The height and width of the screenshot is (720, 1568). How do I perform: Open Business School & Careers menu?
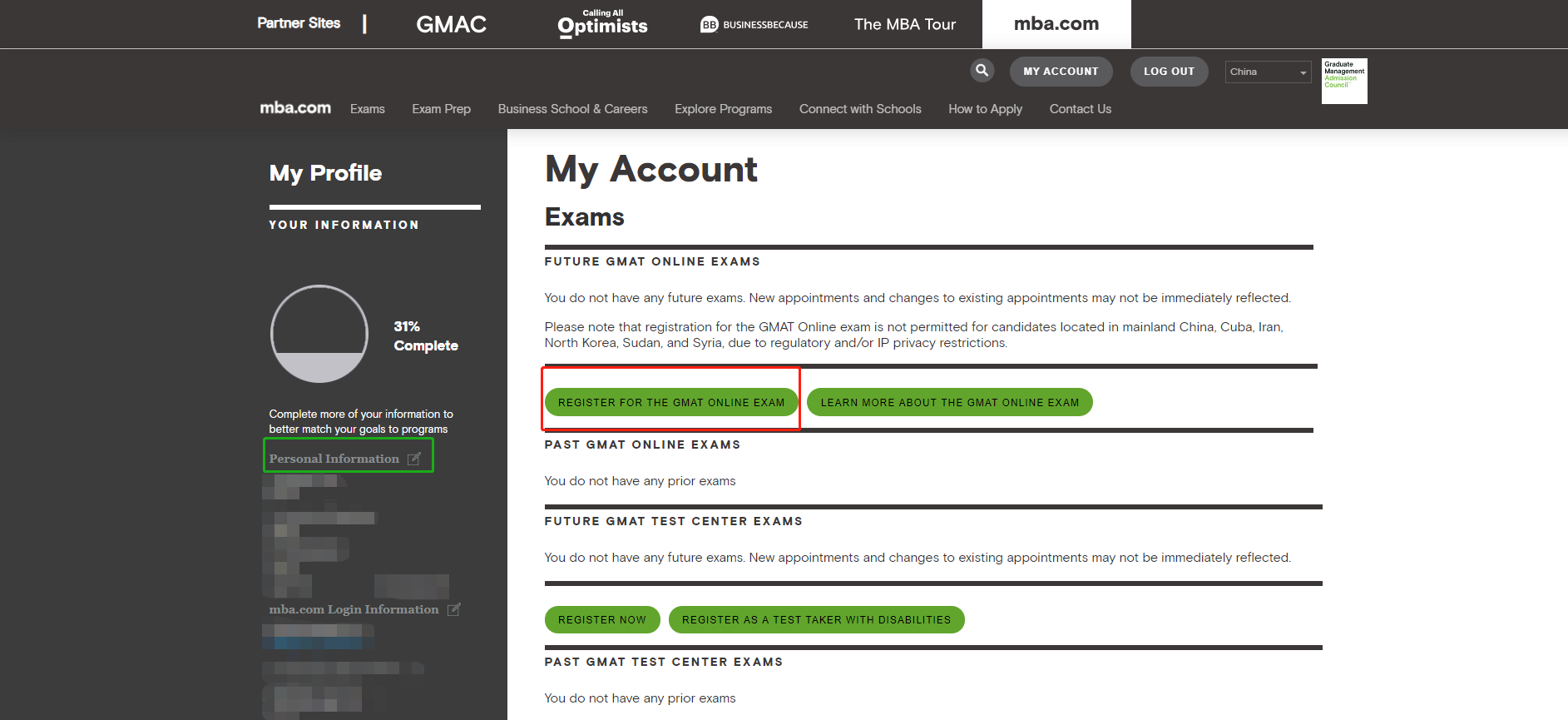click(x=572, y=109)
